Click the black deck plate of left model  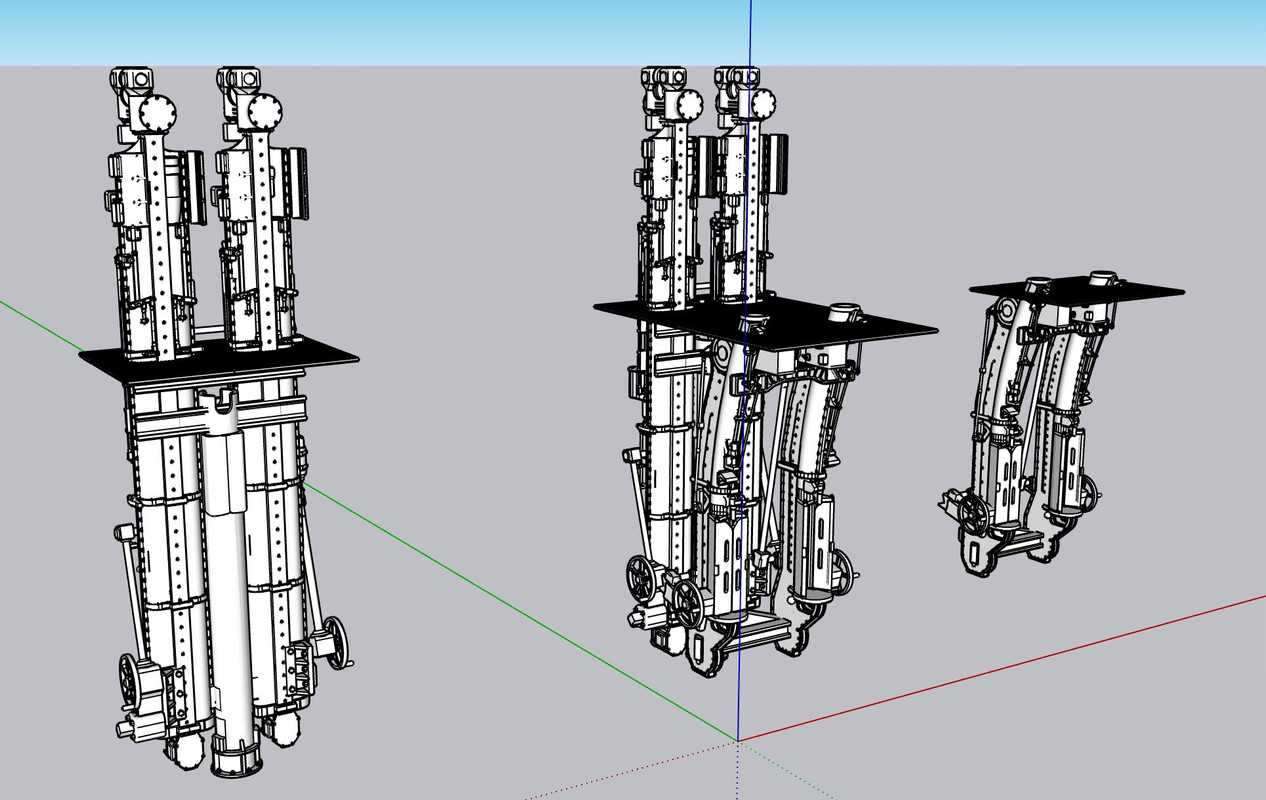click(219, 358)
